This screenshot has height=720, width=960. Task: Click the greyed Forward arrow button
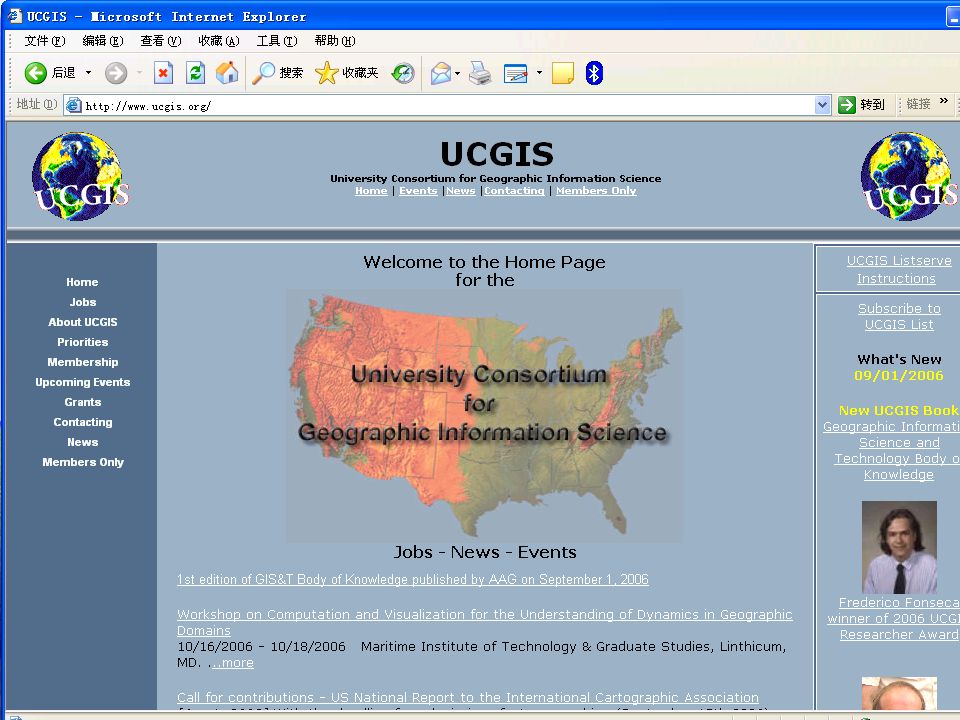(115, 73)
